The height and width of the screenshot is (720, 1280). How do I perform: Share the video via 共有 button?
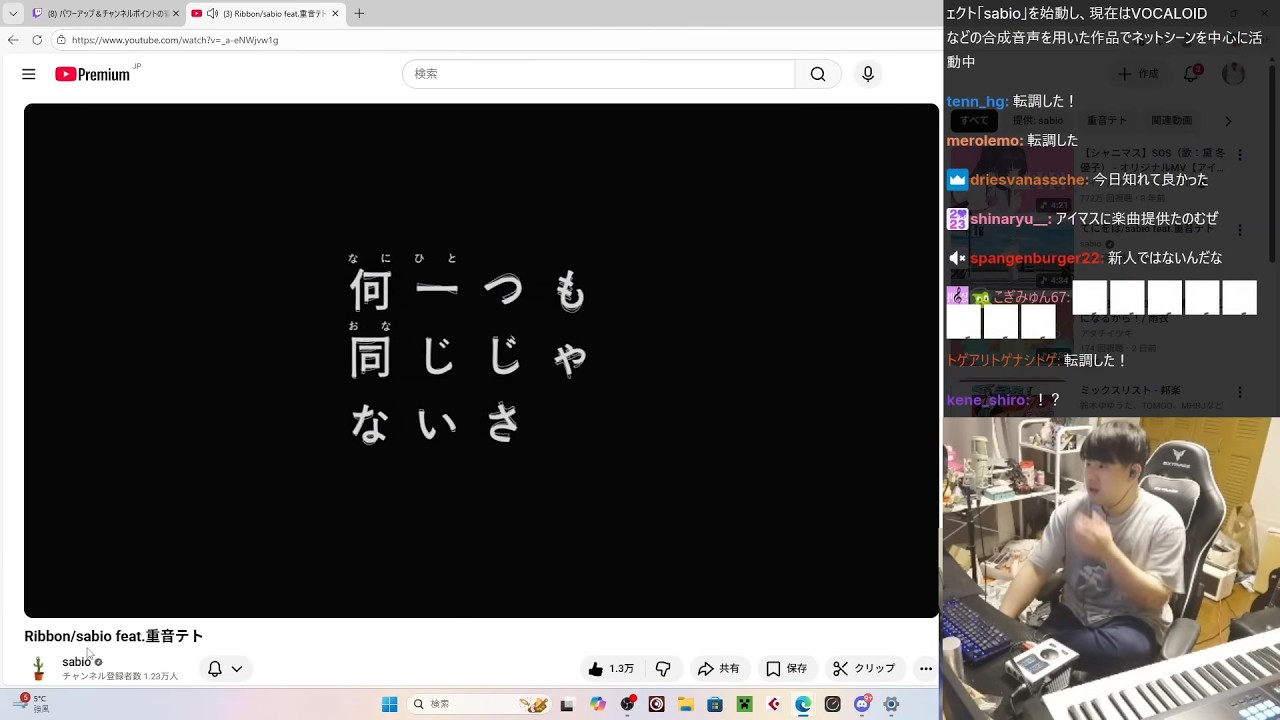[x=719, y=669]
